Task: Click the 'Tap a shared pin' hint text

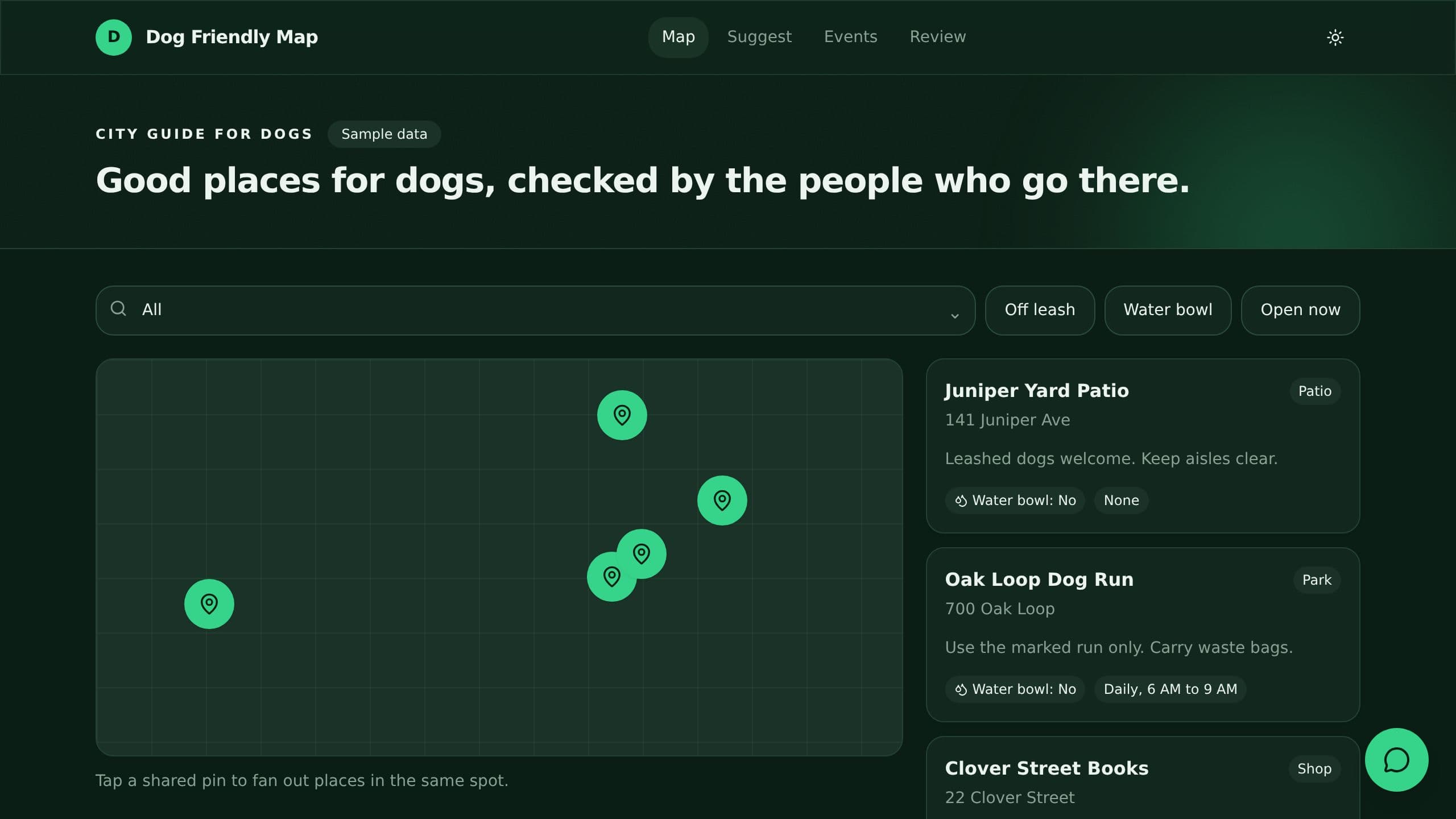Action: (301, 780)
